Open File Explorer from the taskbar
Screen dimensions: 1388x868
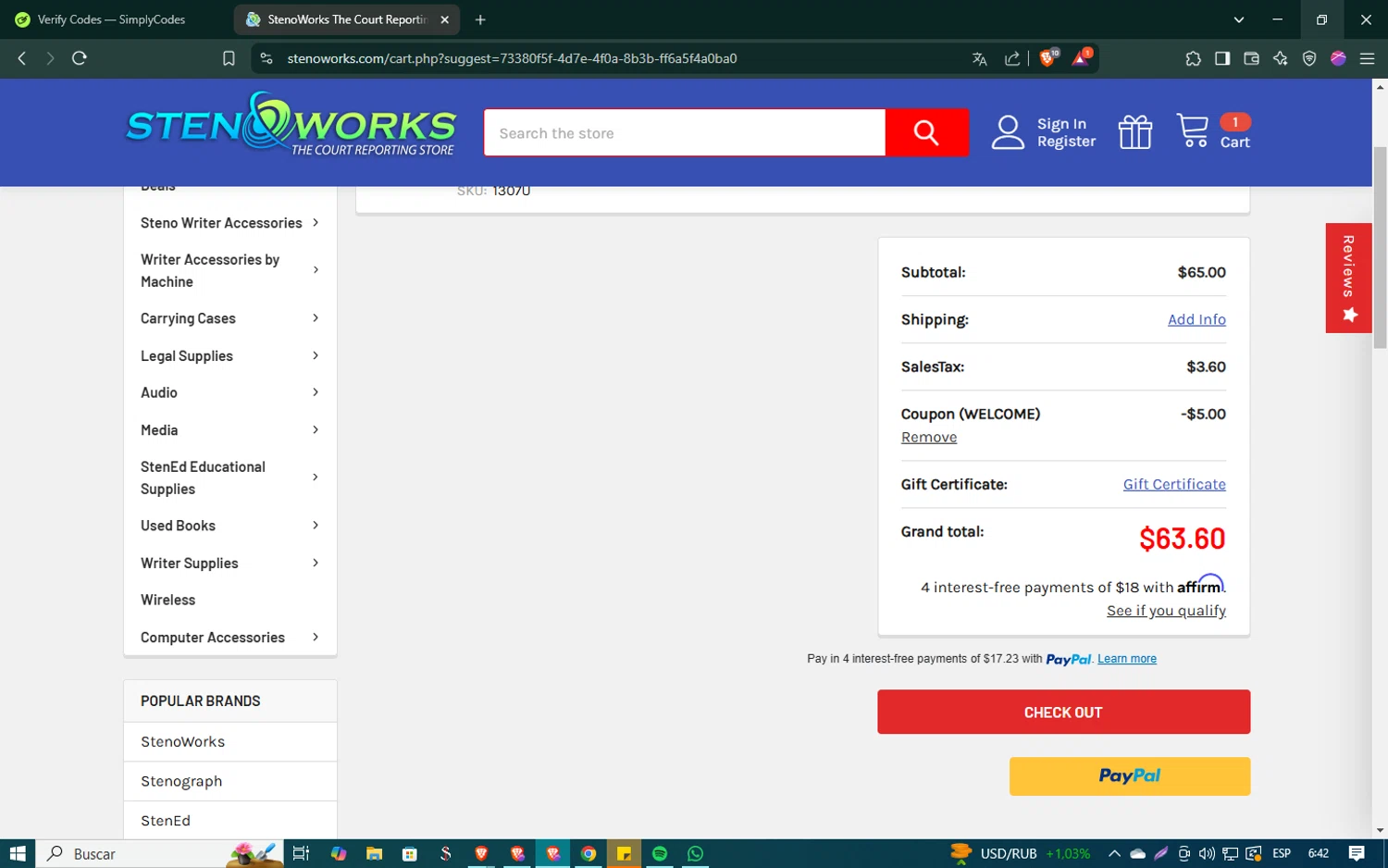[374, 853]
